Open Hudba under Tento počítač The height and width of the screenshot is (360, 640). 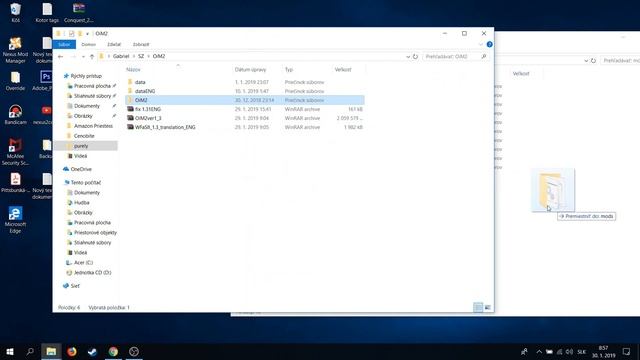(82, 202)
